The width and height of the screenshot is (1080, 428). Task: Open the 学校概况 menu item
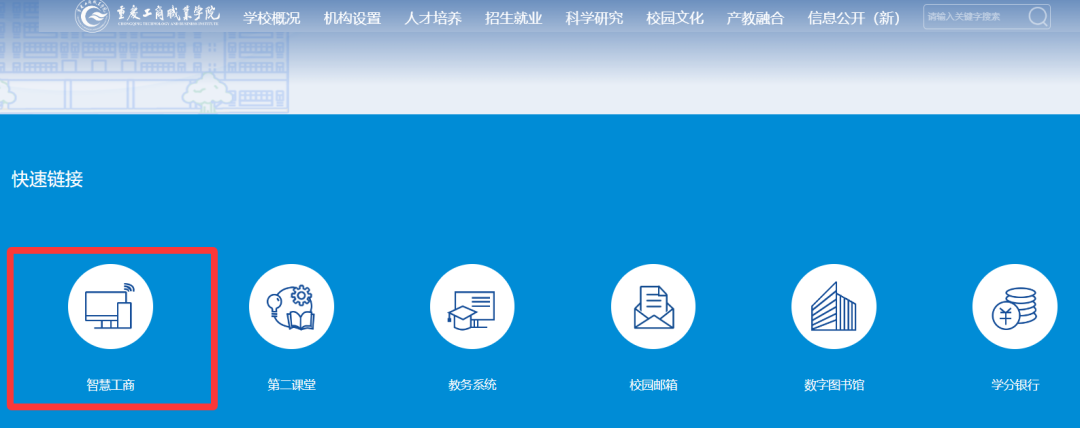272,18
